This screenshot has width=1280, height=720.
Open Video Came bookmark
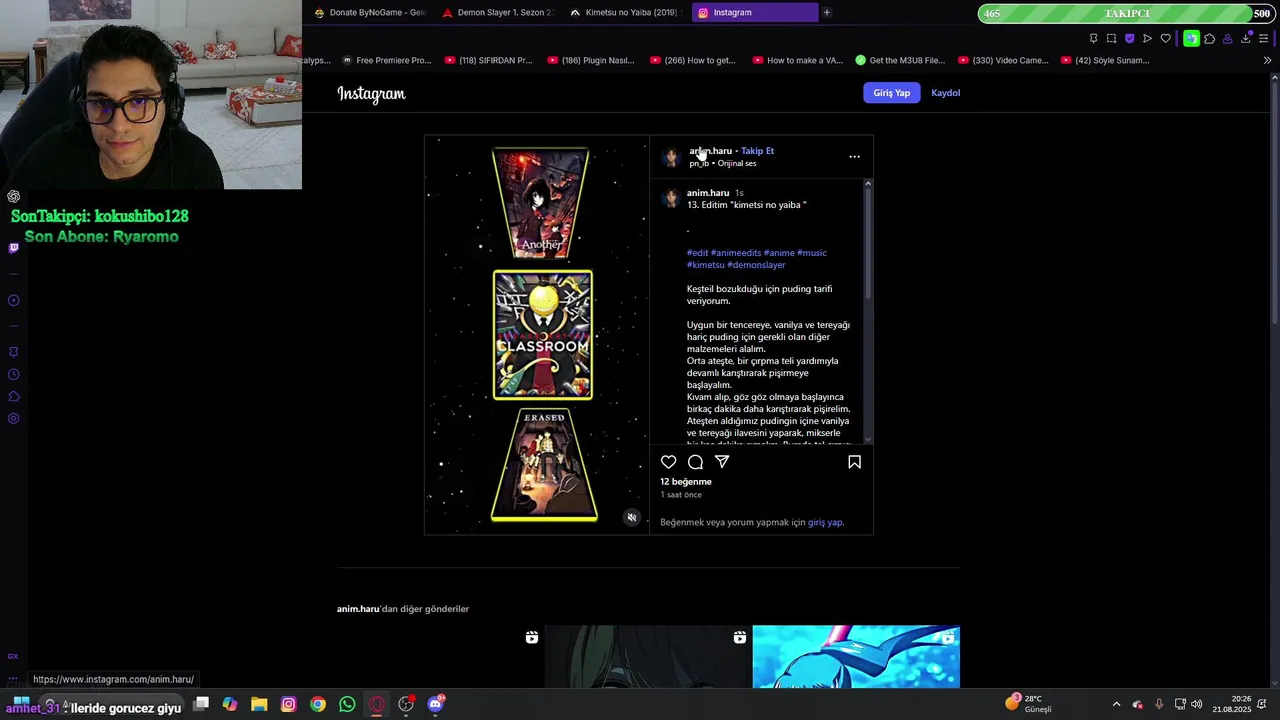coord(1003,60)
